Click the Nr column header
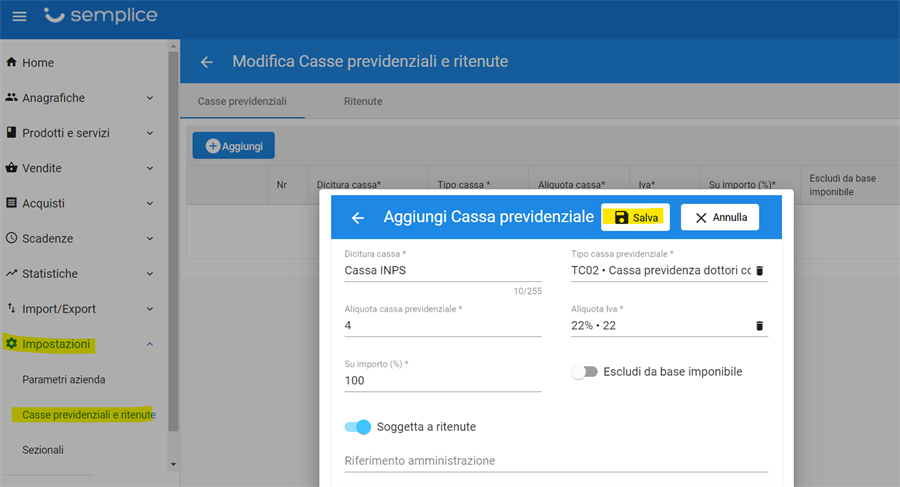Screen dimensions: 900x487 [x=281, y=185]
